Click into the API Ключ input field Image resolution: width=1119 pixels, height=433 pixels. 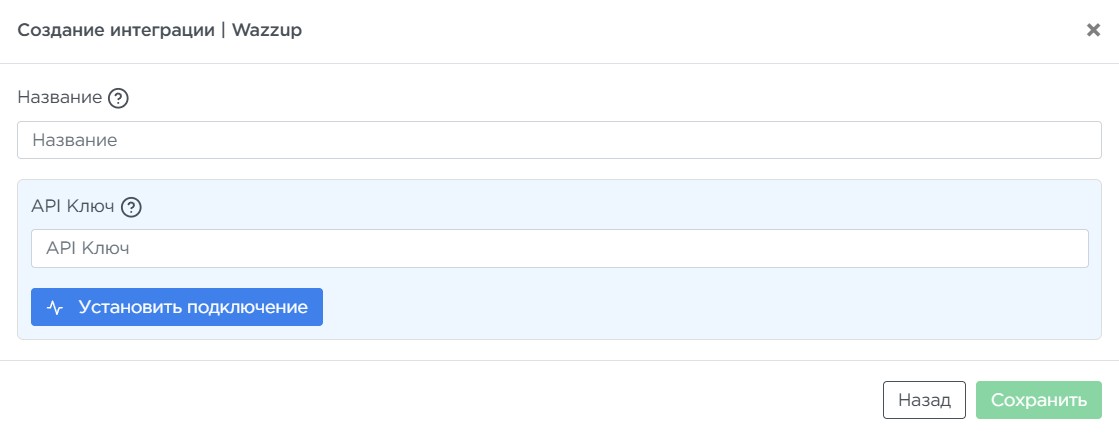pos(559,248)
